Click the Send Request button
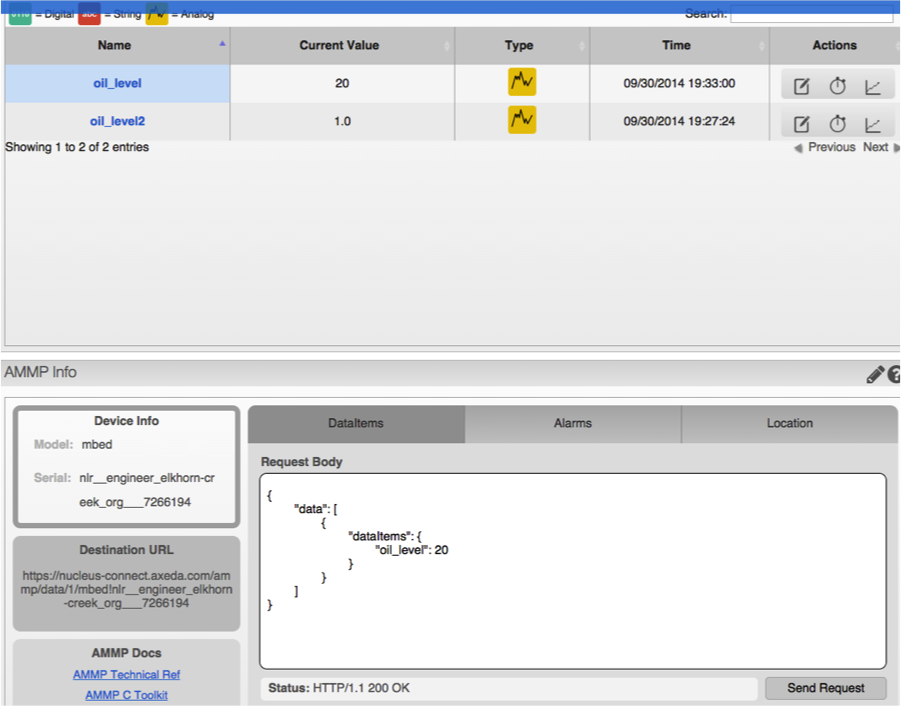This screenshot has width=901, height=706. pyautogui.click(x=826, y=688)
